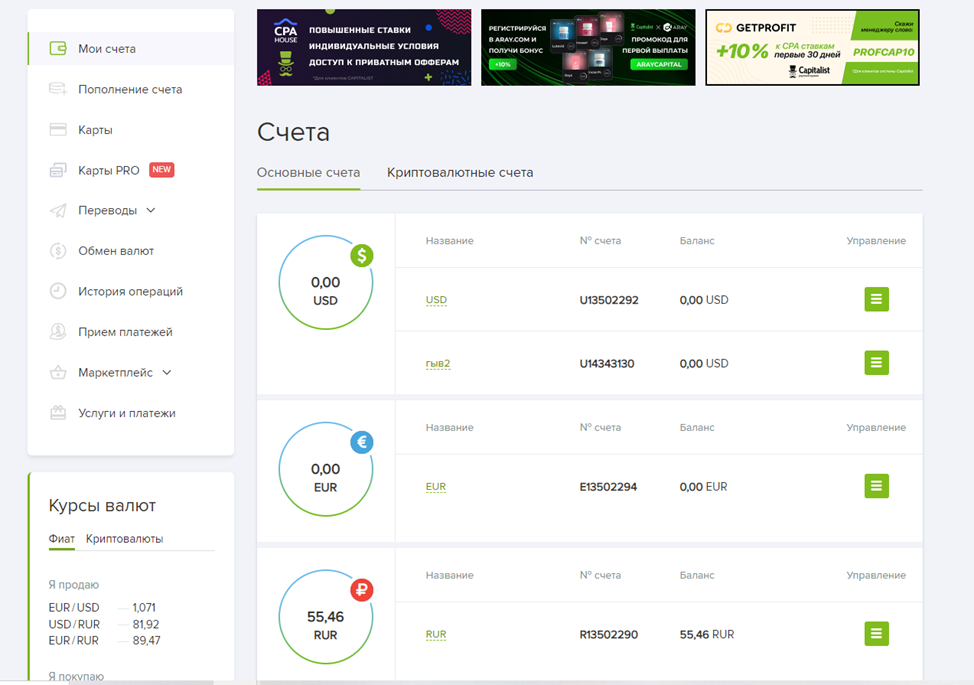Viewport: 974px width, 685px height.
Task: Click the coins icon beside Пополнение счета
Action: [x=58, y=89]
